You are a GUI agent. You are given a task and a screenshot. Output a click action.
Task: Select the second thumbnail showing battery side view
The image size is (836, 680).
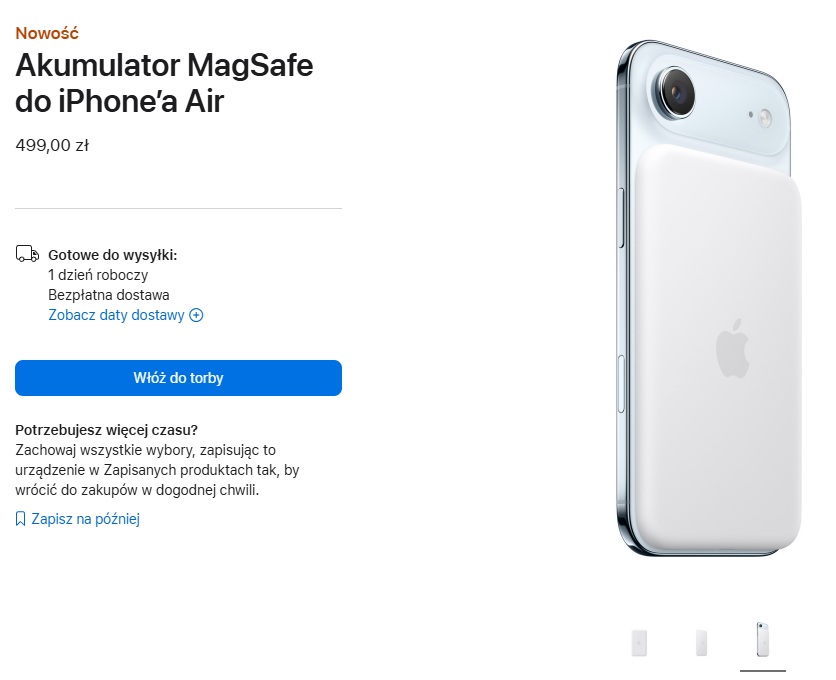pyautogui.click(x=701, y=643)
